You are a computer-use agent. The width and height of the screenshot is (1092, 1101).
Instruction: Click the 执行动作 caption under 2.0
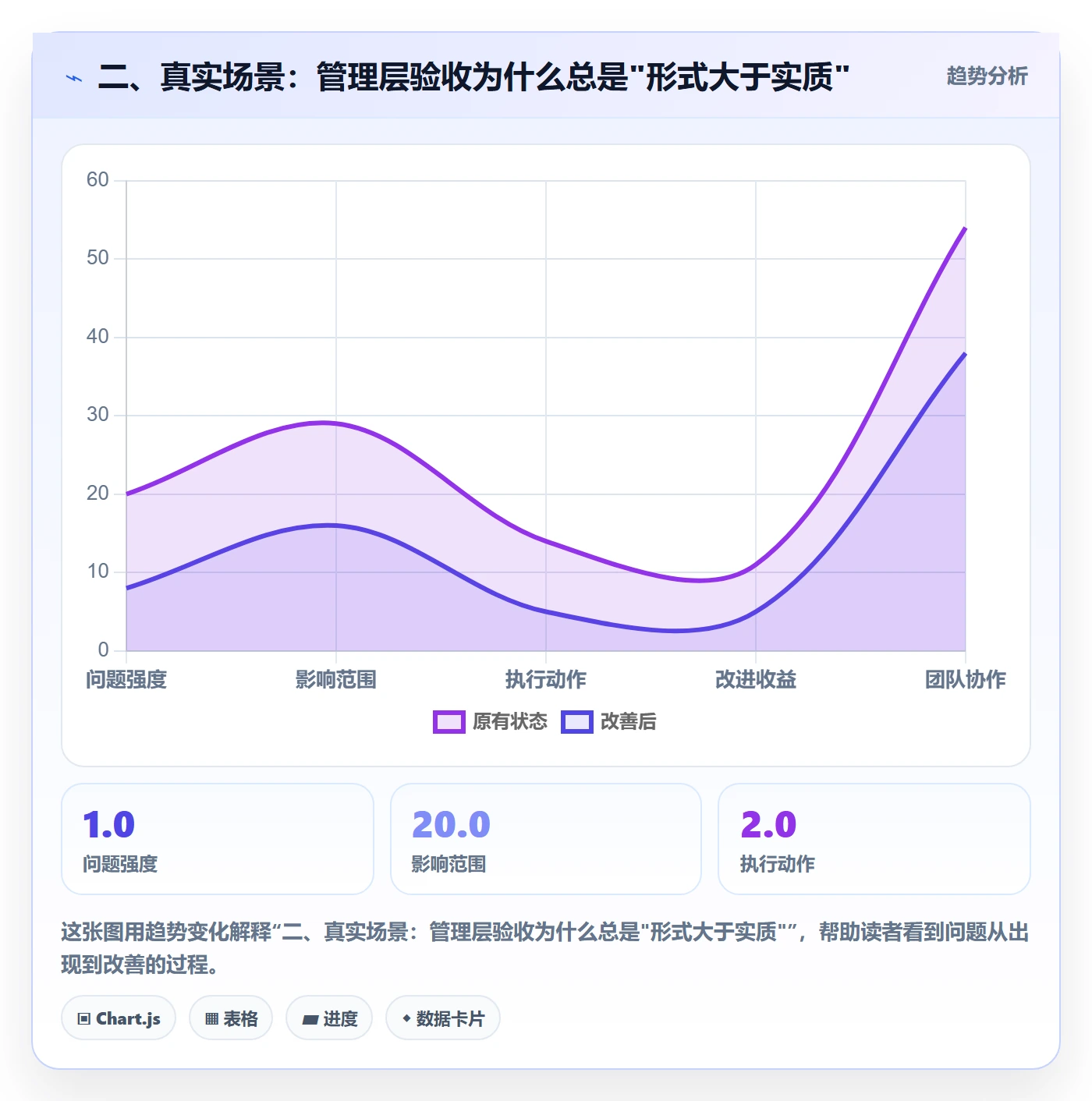point(777,864)
